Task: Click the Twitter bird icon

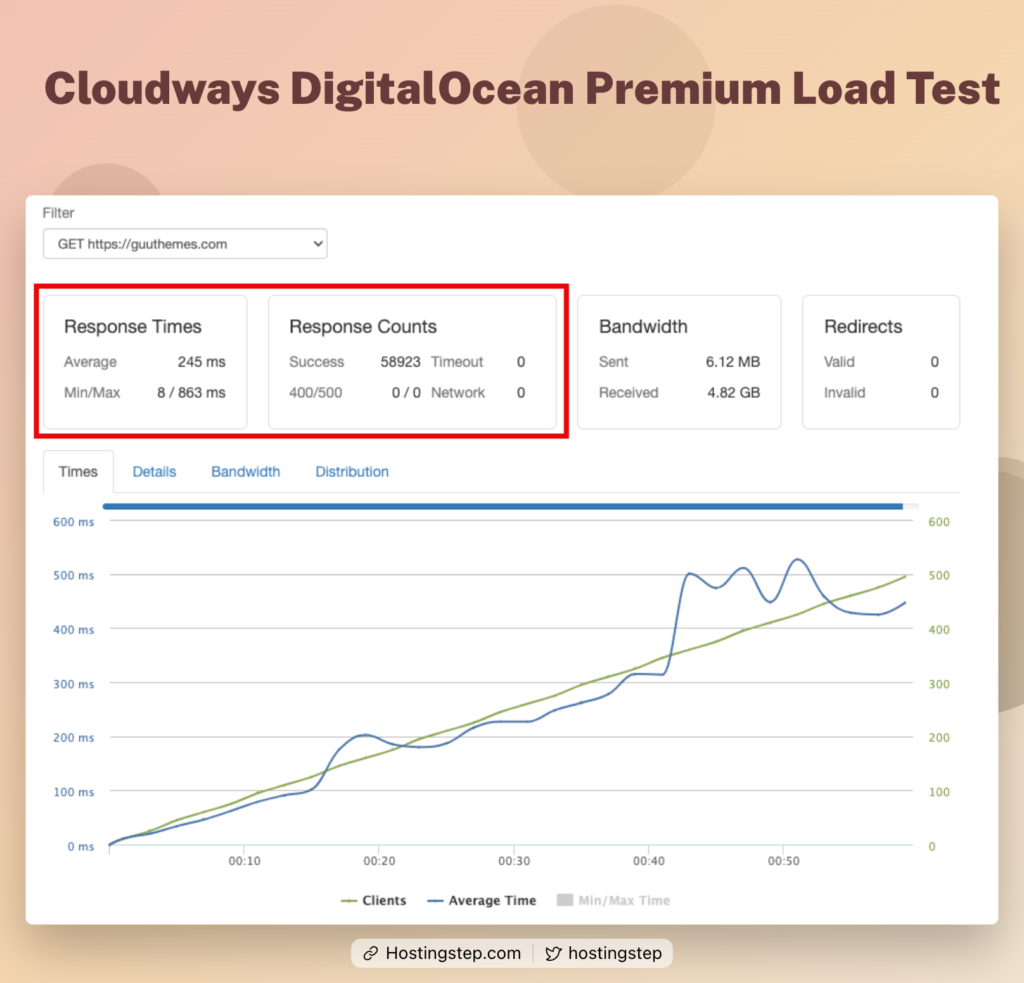Action: 553,954
